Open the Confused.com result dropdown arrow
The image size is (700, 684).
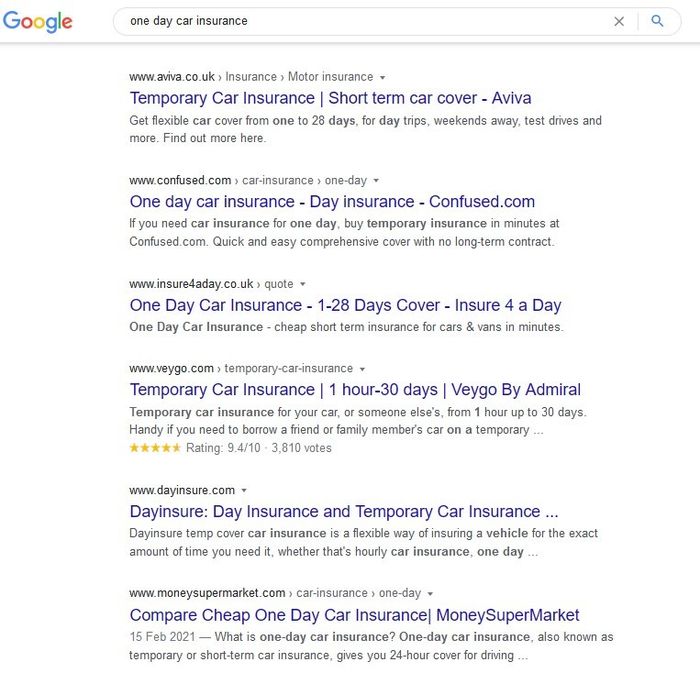[x=376, y=181]
